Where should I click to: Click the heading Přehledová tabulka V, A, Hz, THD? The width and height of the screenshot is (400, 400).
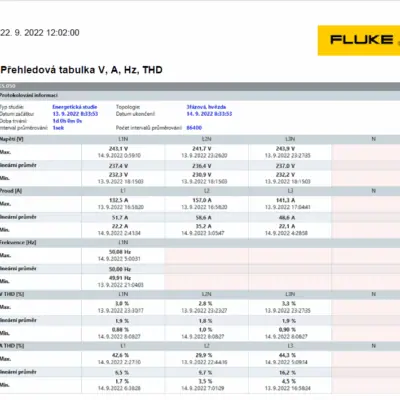(x=81, y=70)
